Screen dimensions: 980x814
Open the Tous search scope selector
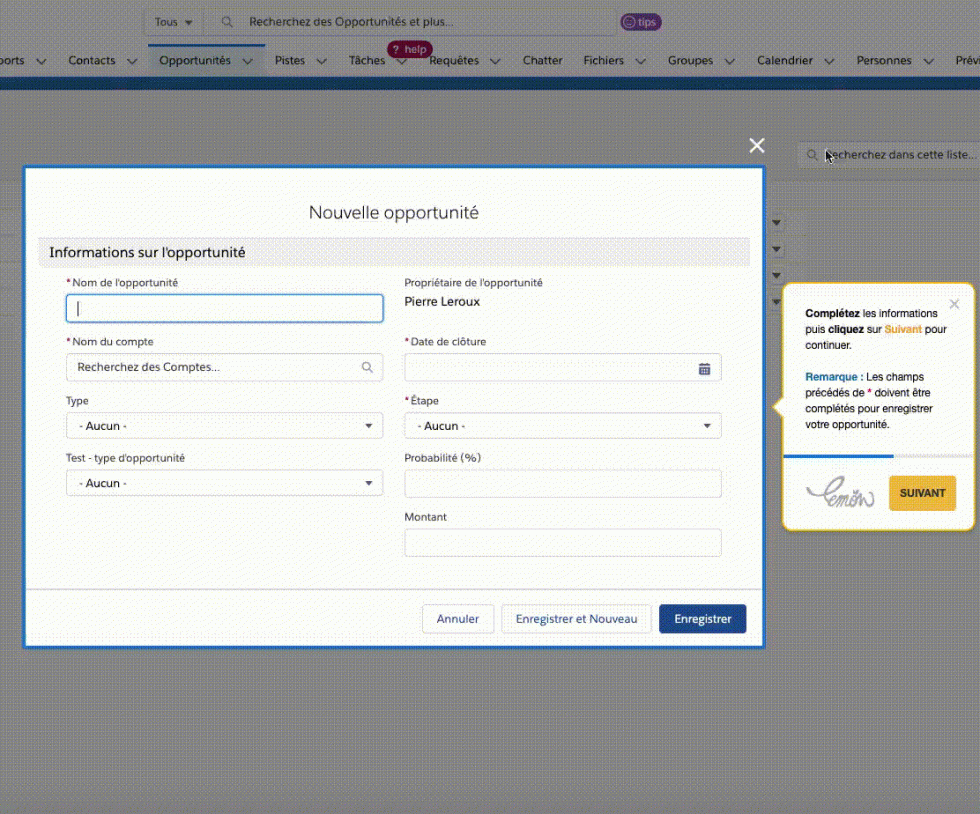(x=170, y=21)
